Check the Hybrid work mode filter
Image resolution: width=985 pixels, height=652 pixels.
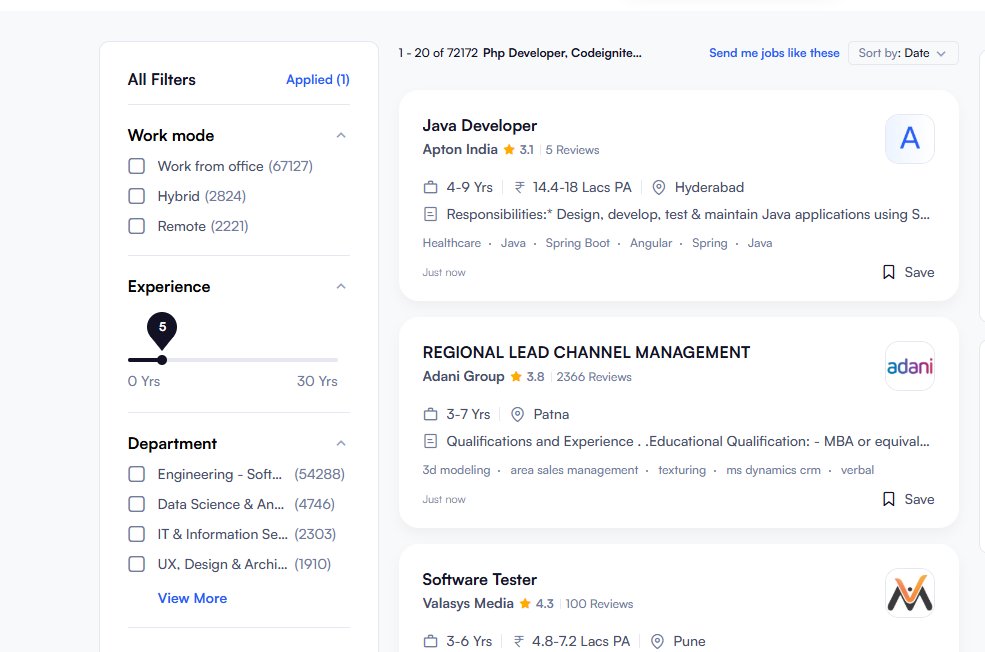(136, 196)
